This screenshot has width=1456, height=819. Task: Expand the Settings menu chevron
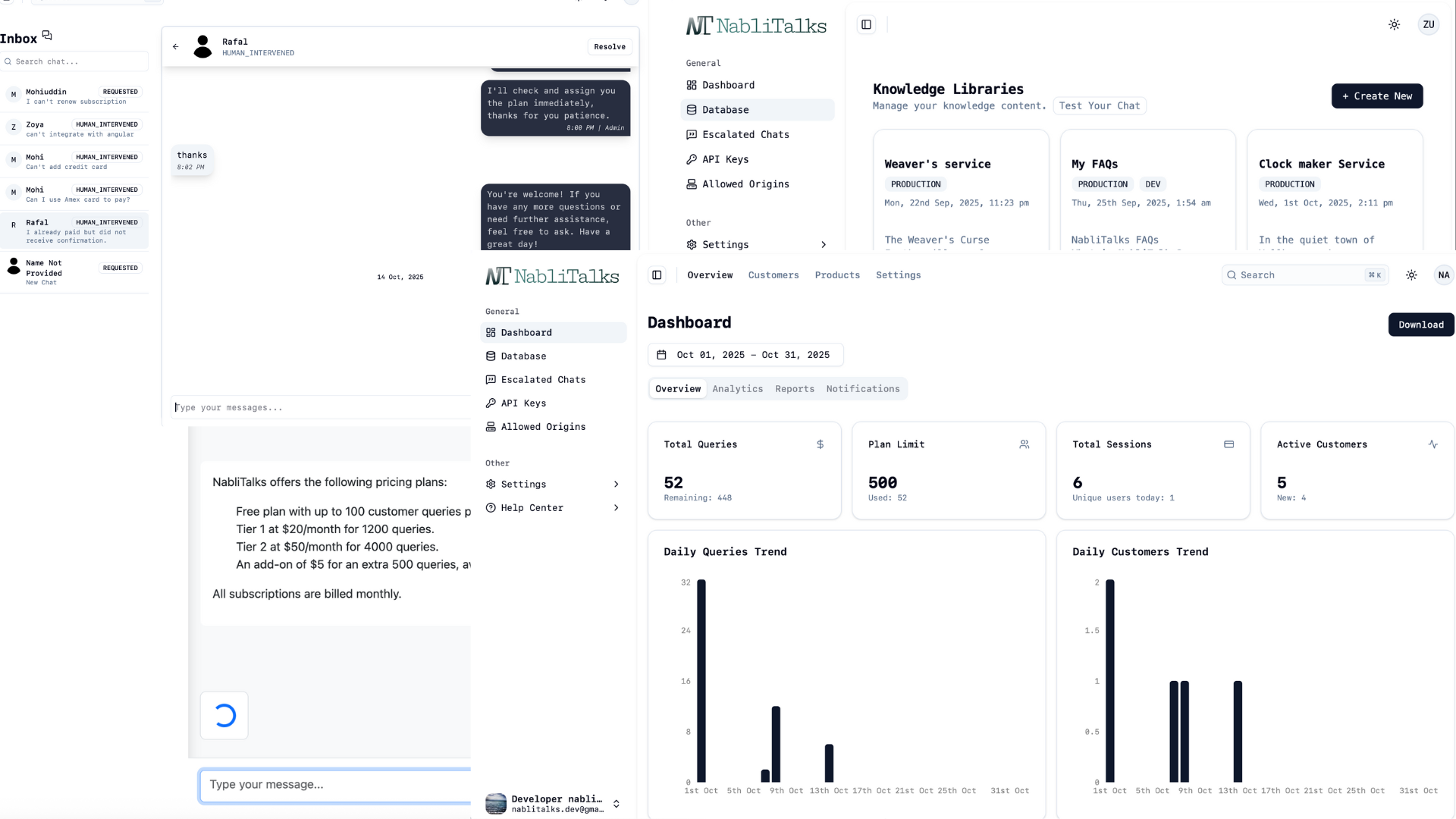tap(616, 484)
